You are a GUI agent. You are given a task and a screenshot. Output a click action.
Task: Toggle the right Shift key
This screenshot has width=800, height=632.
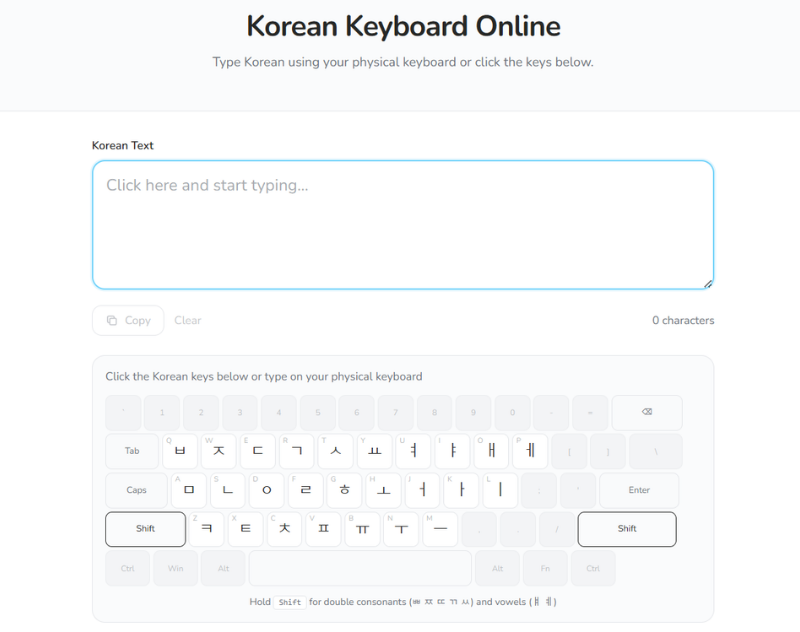[626, 529]
